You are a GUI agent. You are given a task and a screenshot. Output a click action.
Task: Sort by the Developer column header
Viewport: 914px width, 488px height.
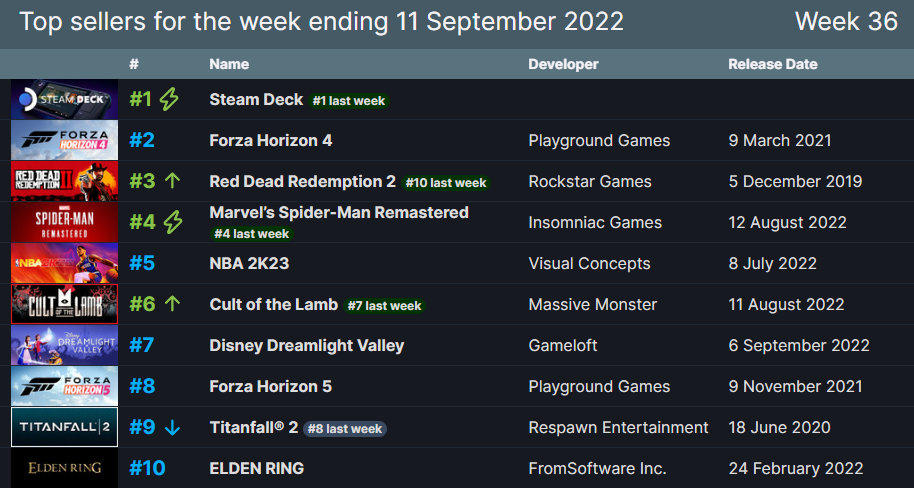pos(563,64)
